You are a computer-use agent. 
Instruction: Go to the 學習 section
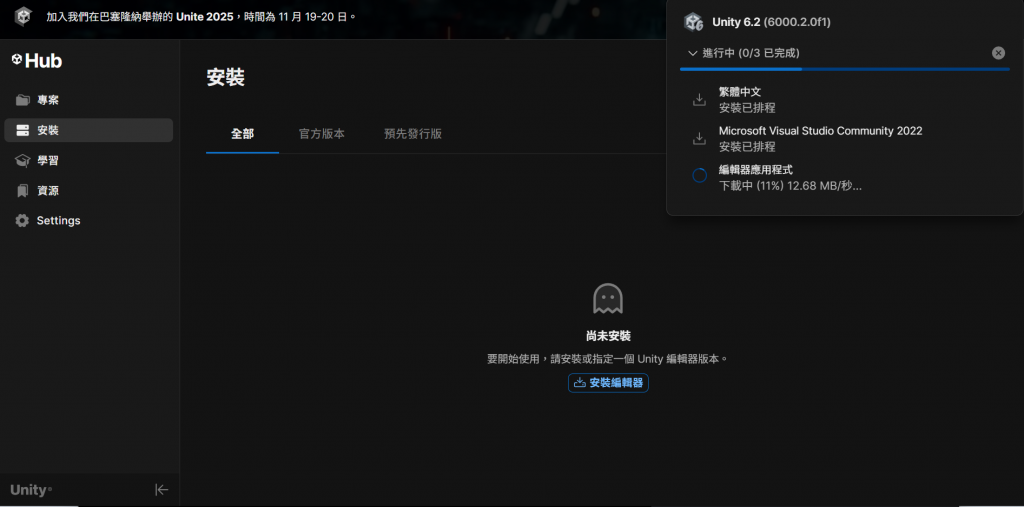tap(89, 161)
